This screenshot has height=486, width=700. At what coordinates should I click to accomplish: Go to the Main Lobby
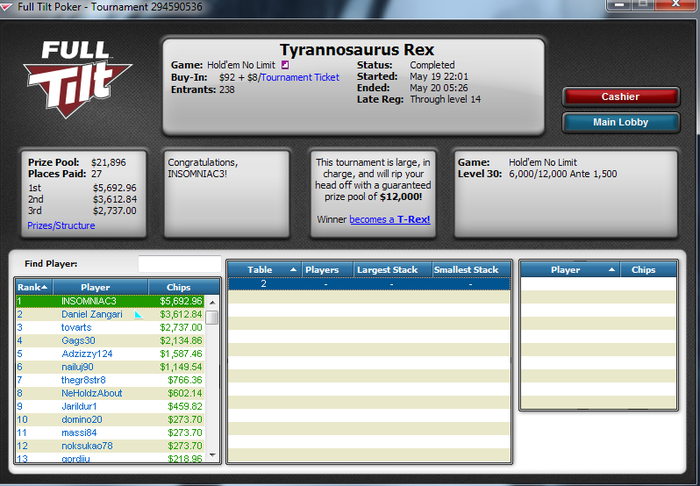(x=621, y=122)
